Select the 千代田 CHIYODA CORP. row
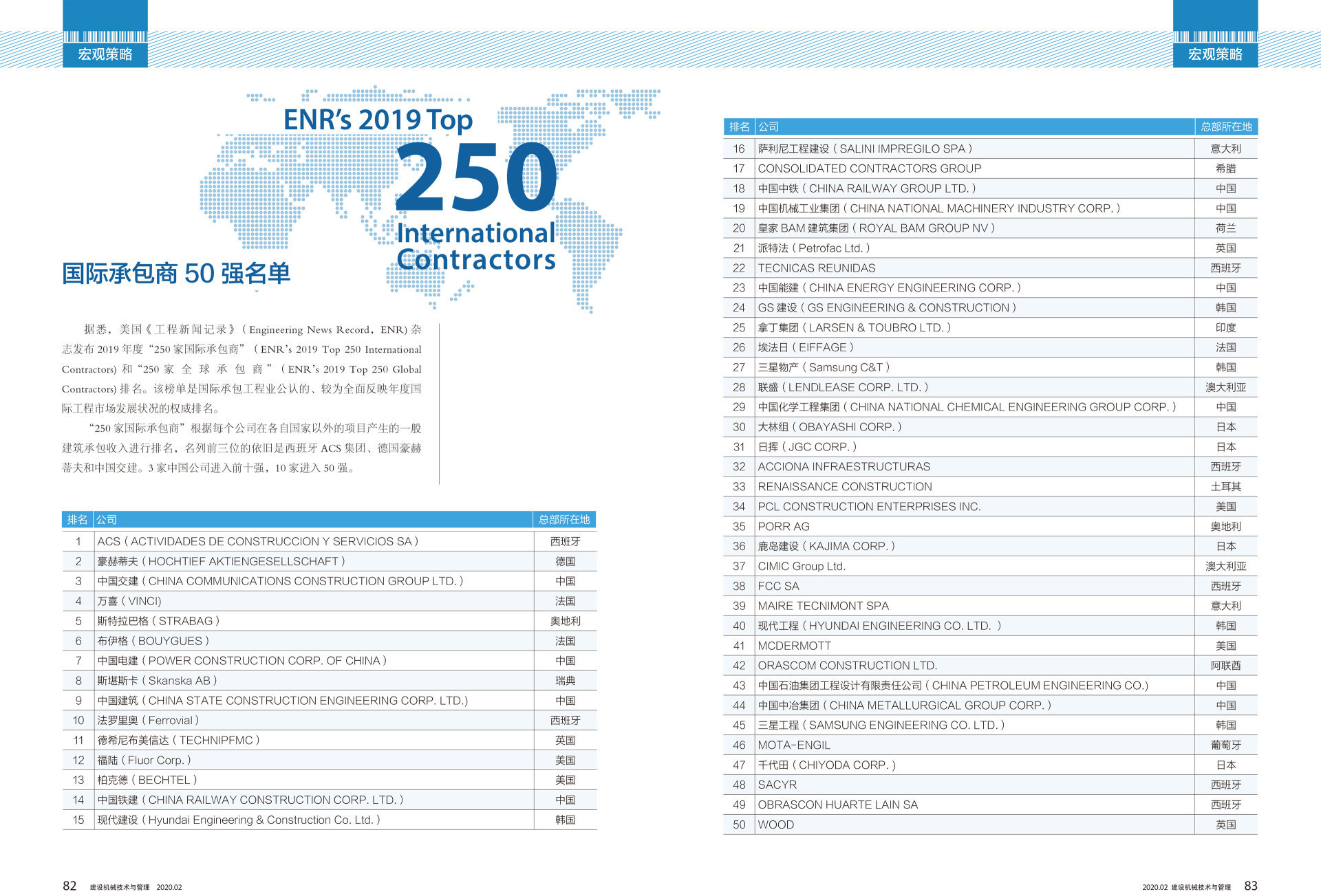The height and width of the screenshot is (896, 1321). point(990,765)
